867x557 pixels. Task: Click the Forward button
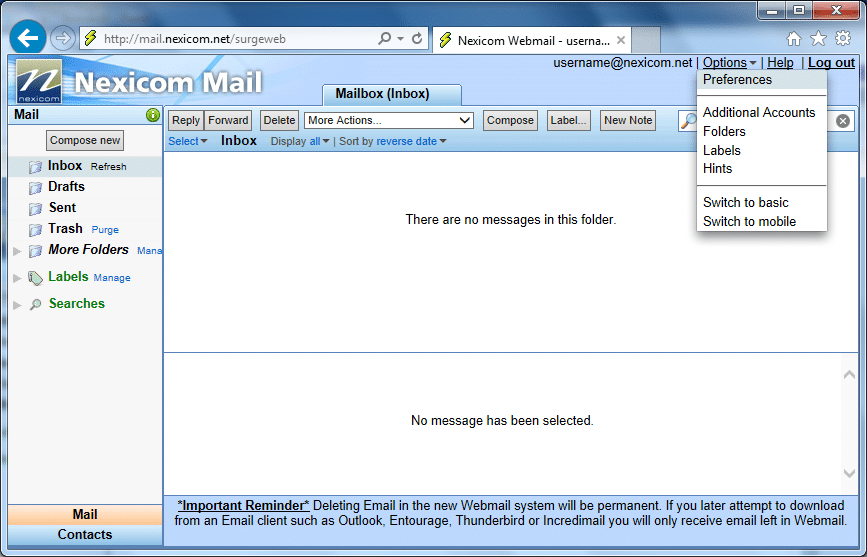click(228, 120)
